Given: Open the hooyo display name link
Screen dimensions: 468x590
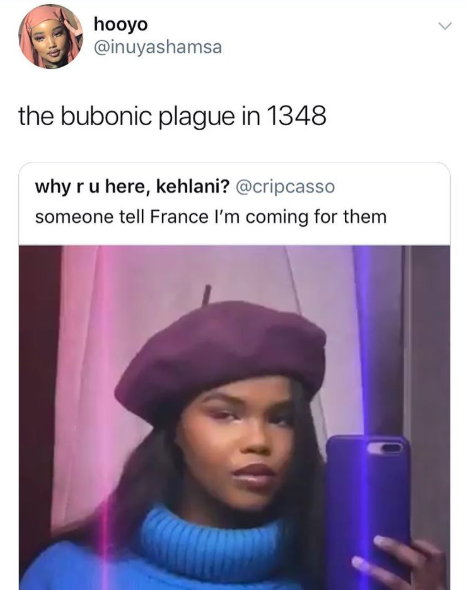Looking at the screenshot, I should [x=121, y=24].
